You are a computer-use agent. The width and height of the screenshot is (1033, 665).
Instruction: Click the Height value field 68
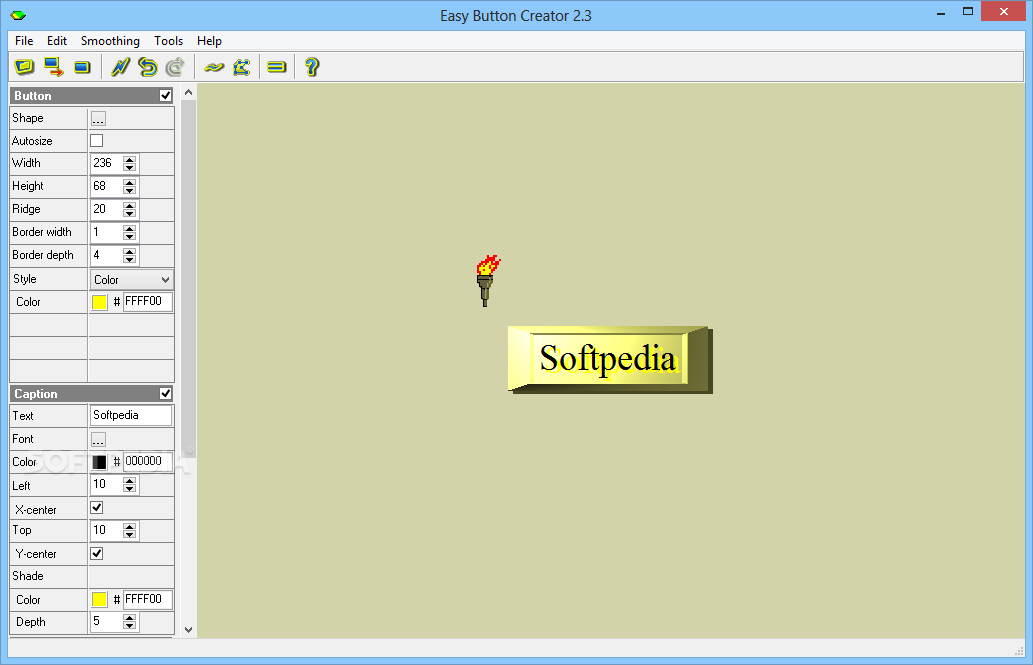click(x=106, y=186)
